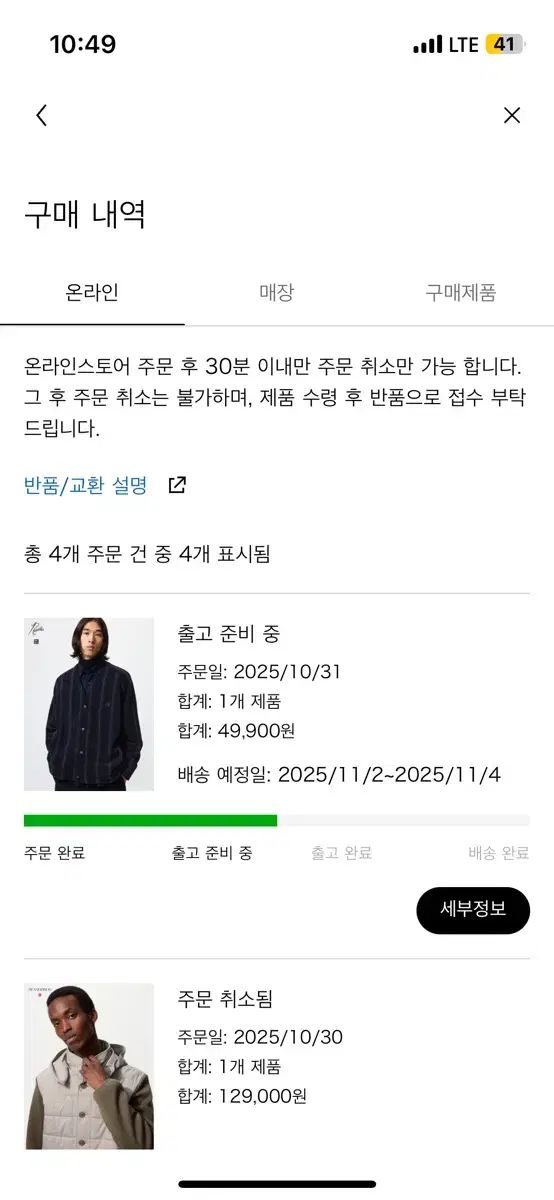Tap the 출고 완료 progress step label
554x1200 pixels.
(341, 853)
